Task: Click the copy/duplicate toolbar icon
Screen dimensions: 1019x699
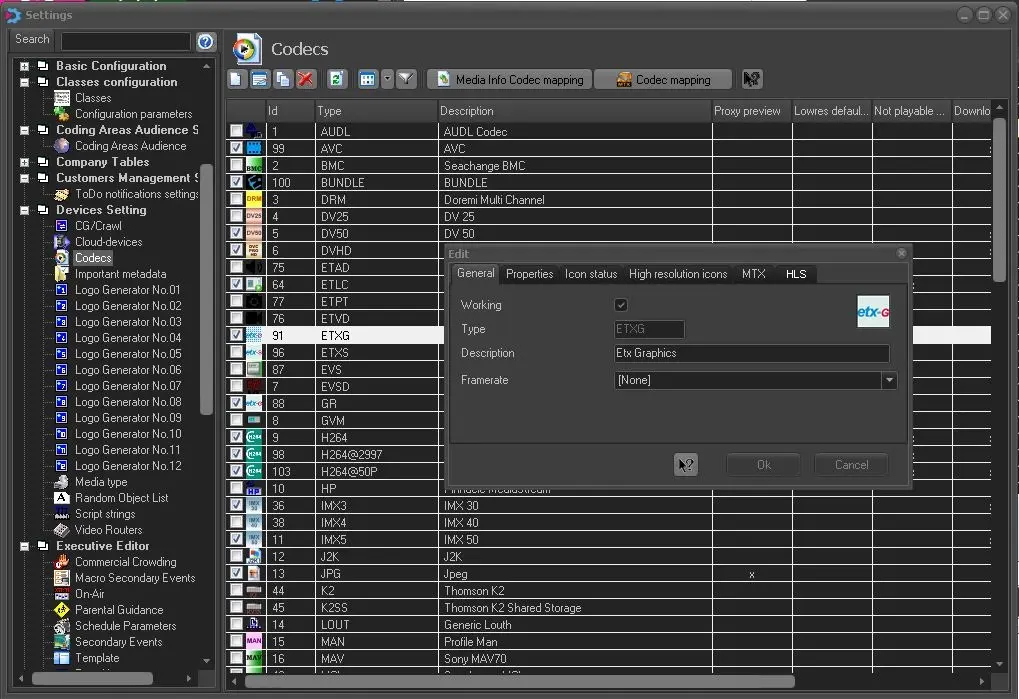Action: [283, 80]
